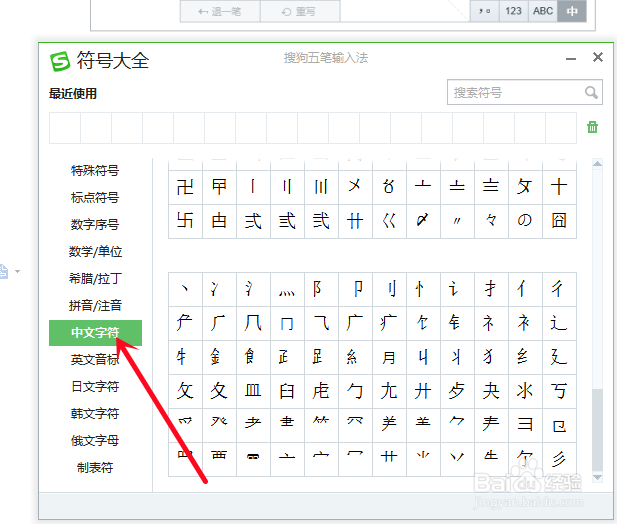Insert the 辶 radical
The height and width of the screenshot is (524, 617).
click(559, 323)
